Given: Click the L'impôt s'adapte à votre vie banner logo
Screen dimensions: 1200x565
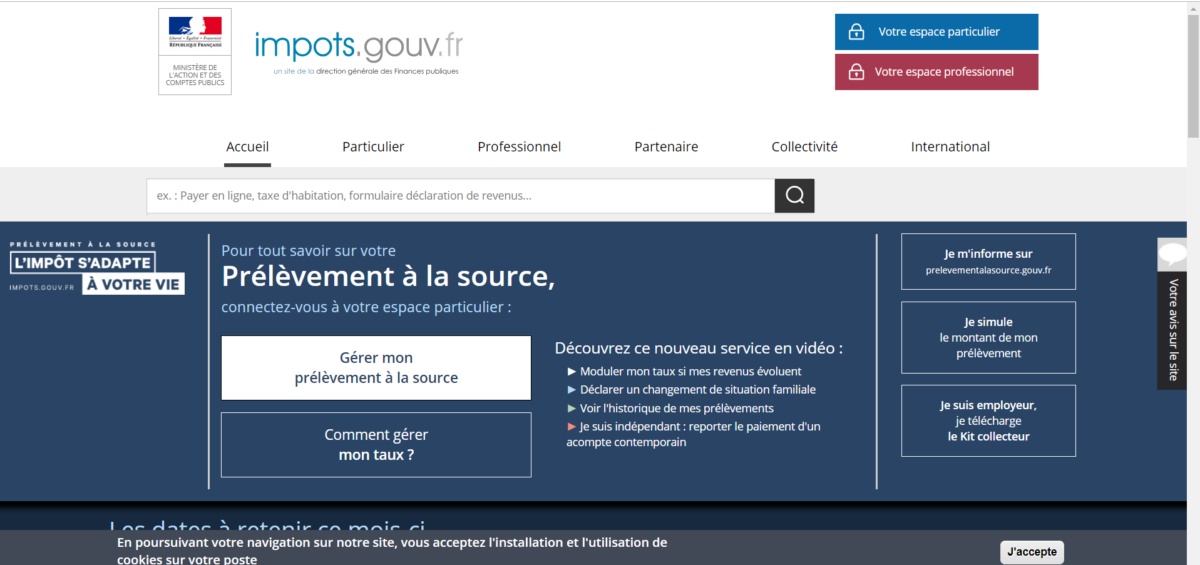Looking at the screenshot, I should coord(97,267).
